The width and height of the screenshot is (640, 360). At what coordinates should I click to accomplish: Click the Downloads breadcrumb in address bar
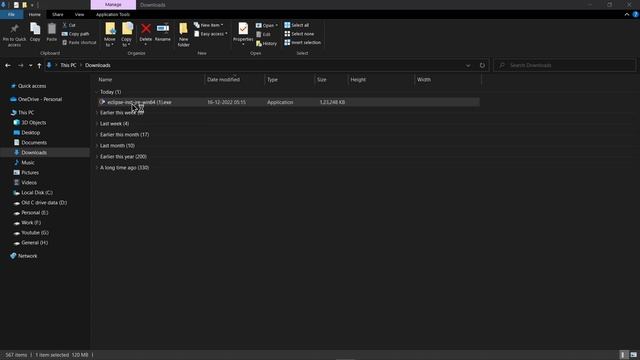point(98,65)
